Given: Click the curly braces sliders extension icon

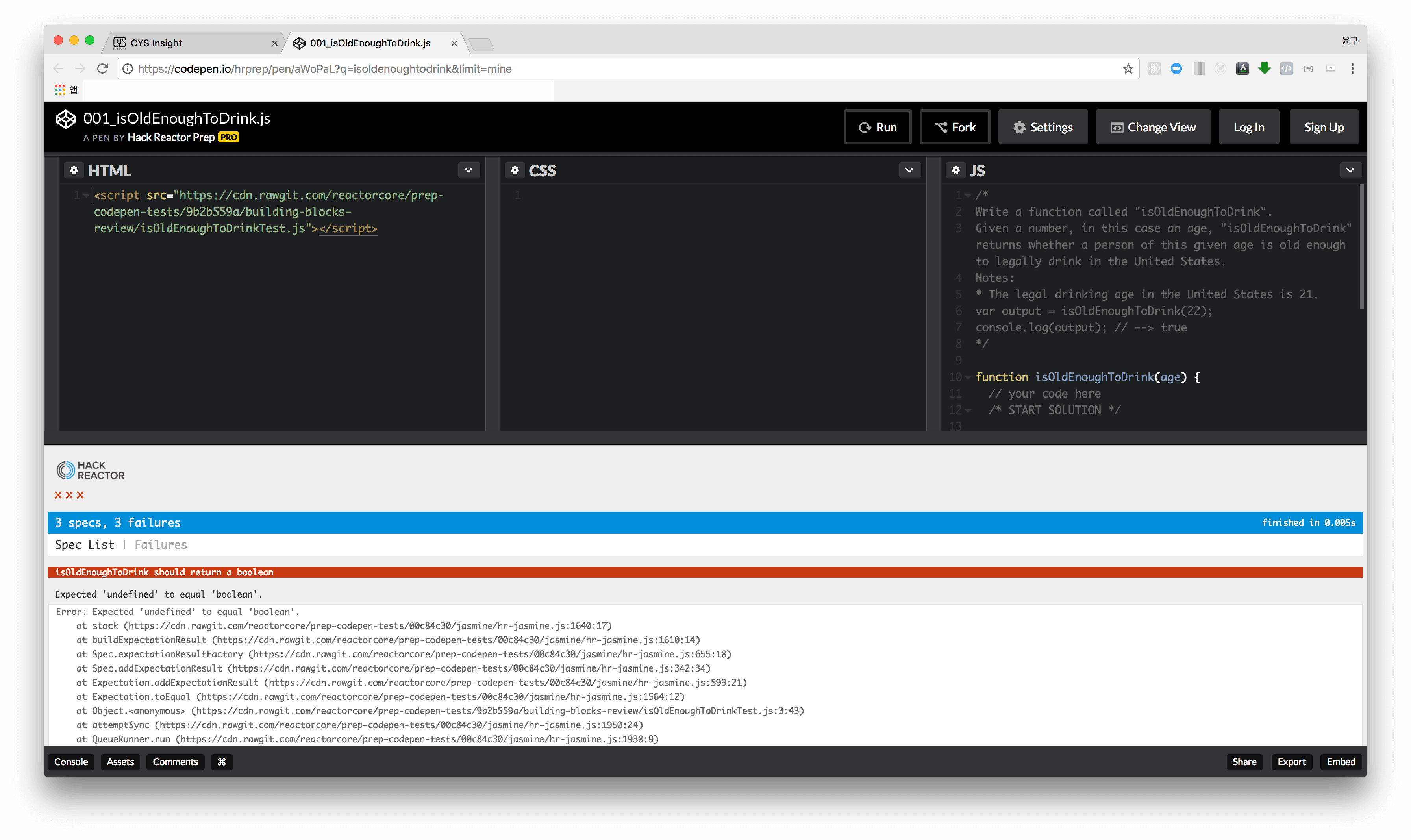Looking at the screenshot, I should [x=1309, y=69].
